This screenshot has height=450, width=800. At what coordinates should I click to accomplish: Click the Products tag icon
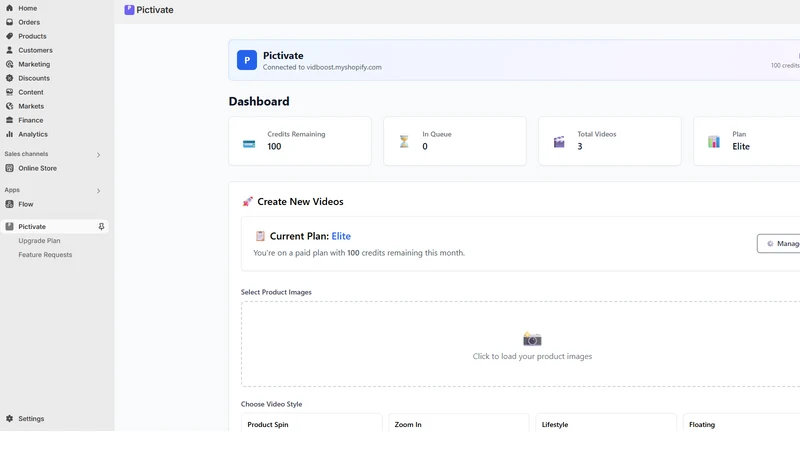point(9,36)
